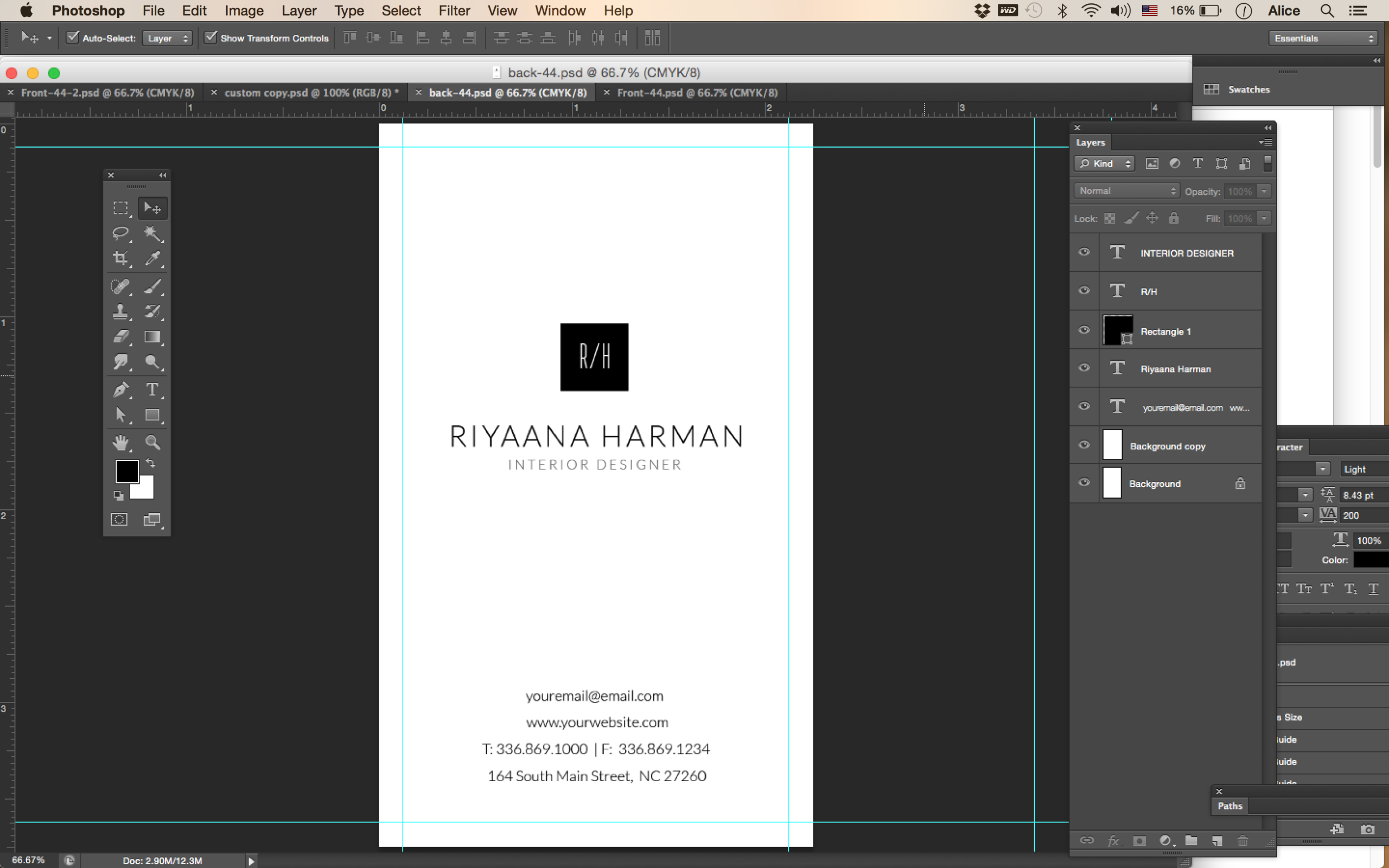Select the Paths panel tab
The height and width of the screenshot is (868, 1389).
pyautogui.click(x=1229, y=806)
